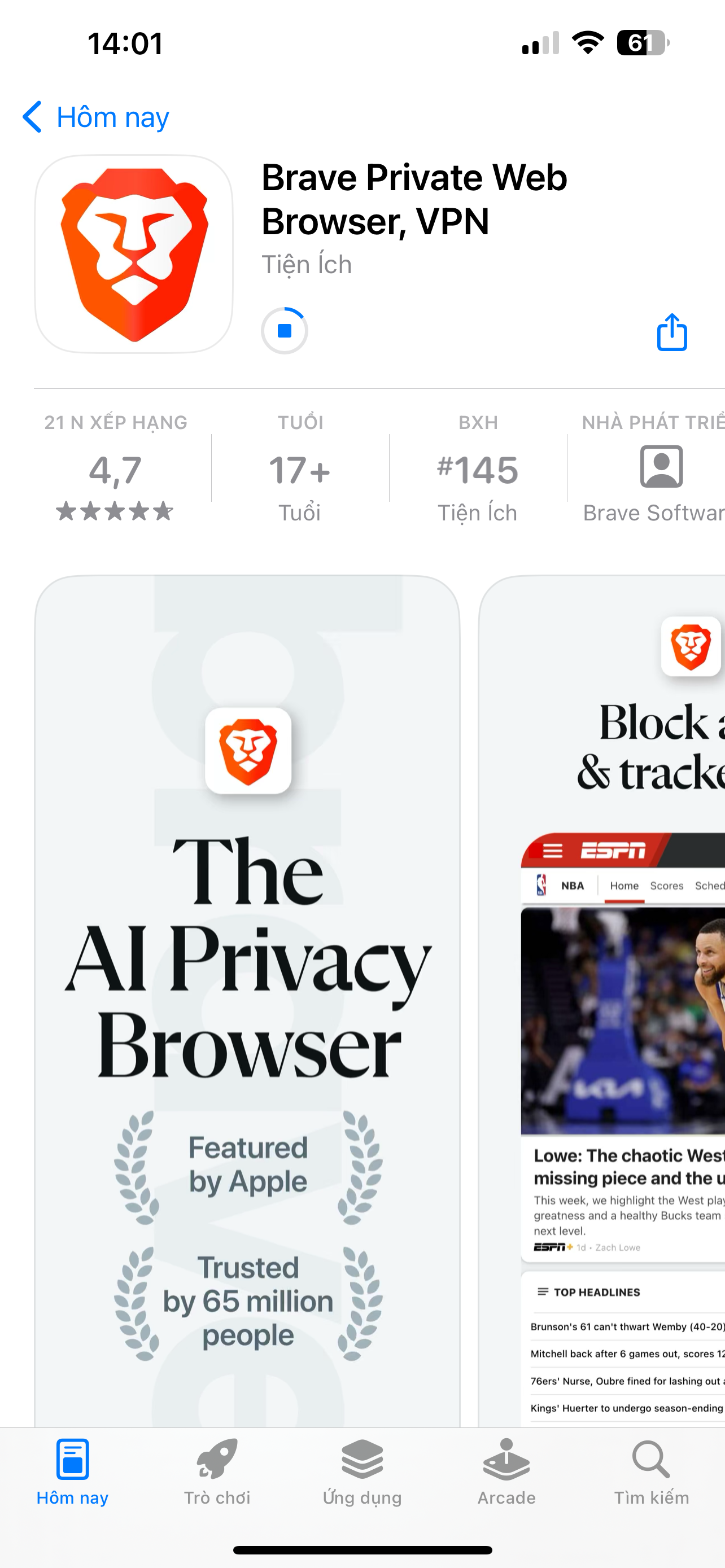Image resolution: width=725 pixels, height=1568 pixels.
Task: Open the #145 Tiện Ích chart ranking
Action: pyautogui.click(x=478, y=468)
